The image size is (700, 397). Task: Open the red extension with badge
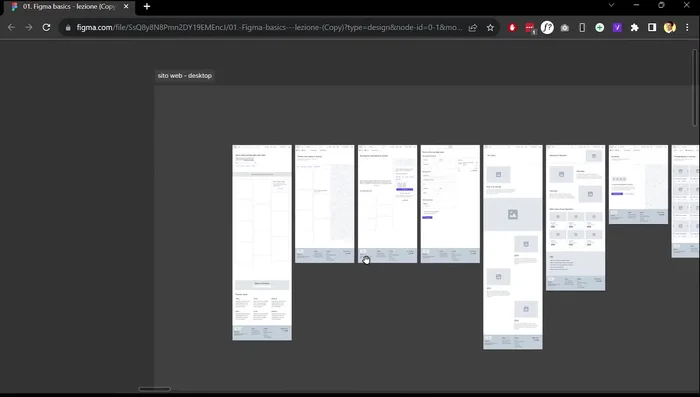530,28
